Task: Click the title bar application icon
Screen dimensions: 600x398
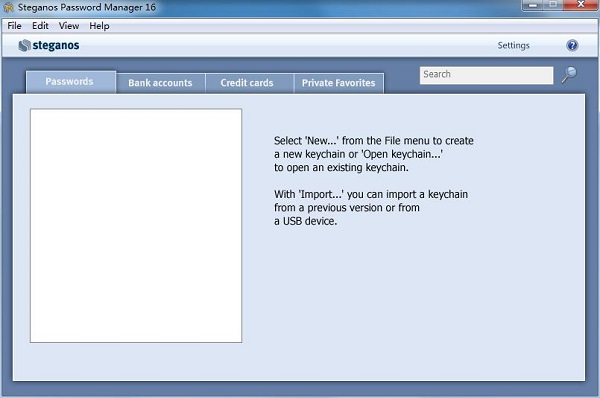Action: point(8,7)
